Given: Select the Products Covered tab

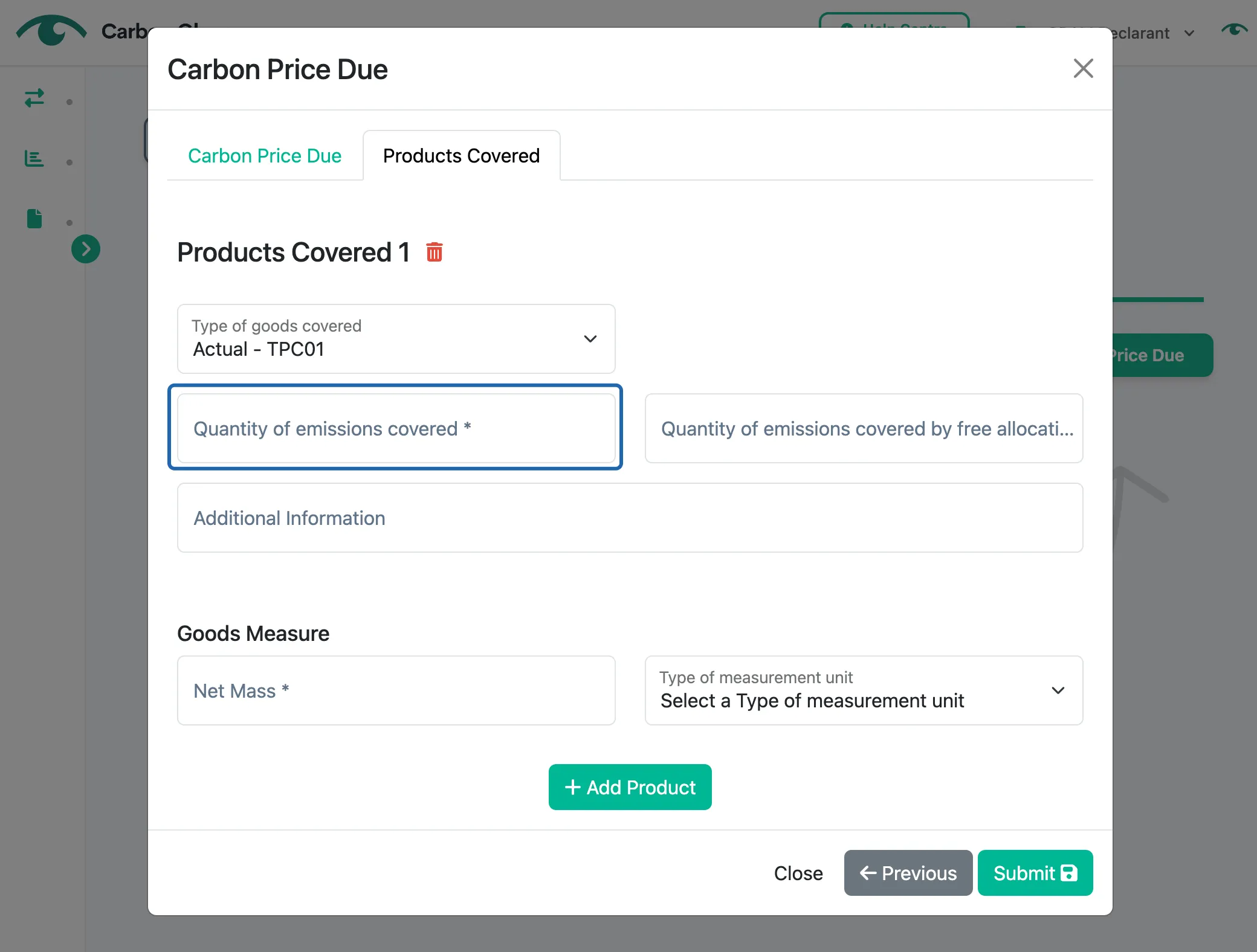Looking at the screenshot, I should [x=461, y=156].
